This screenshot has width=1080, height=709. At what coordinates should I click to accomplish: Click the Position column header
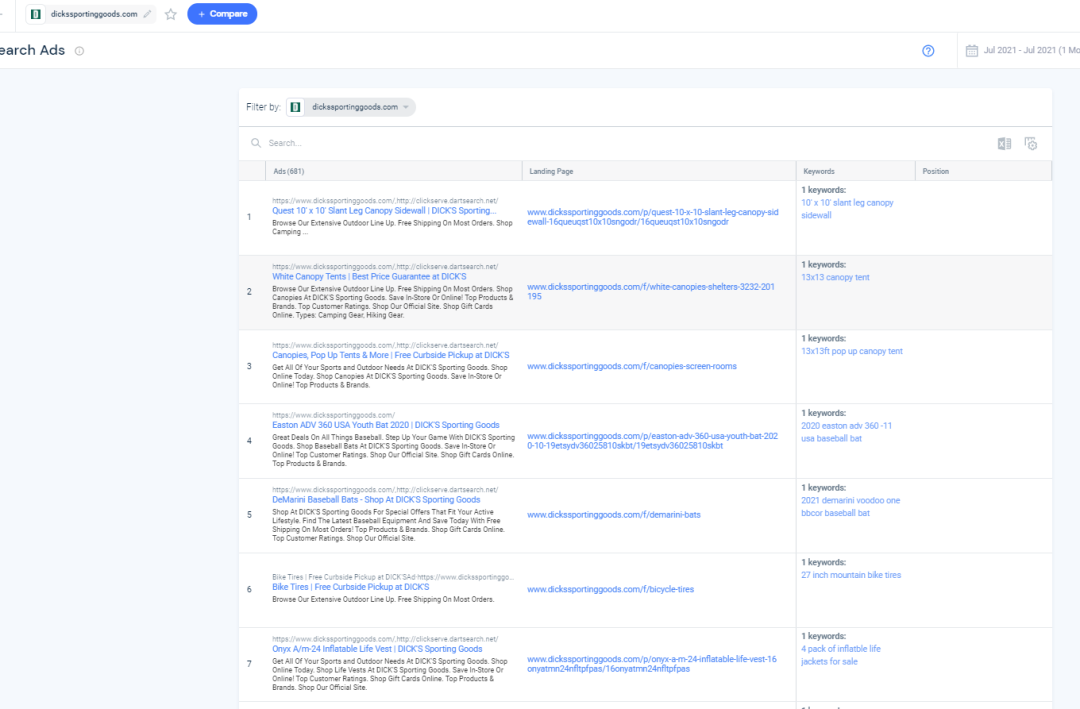[935, 171]
